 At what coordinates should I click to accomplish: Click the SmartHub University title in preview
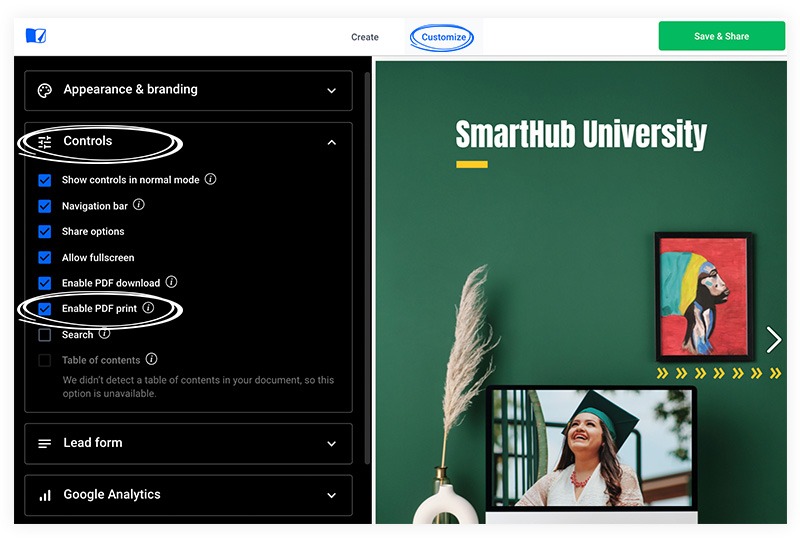pyautogui.click(x=581, y=134)
